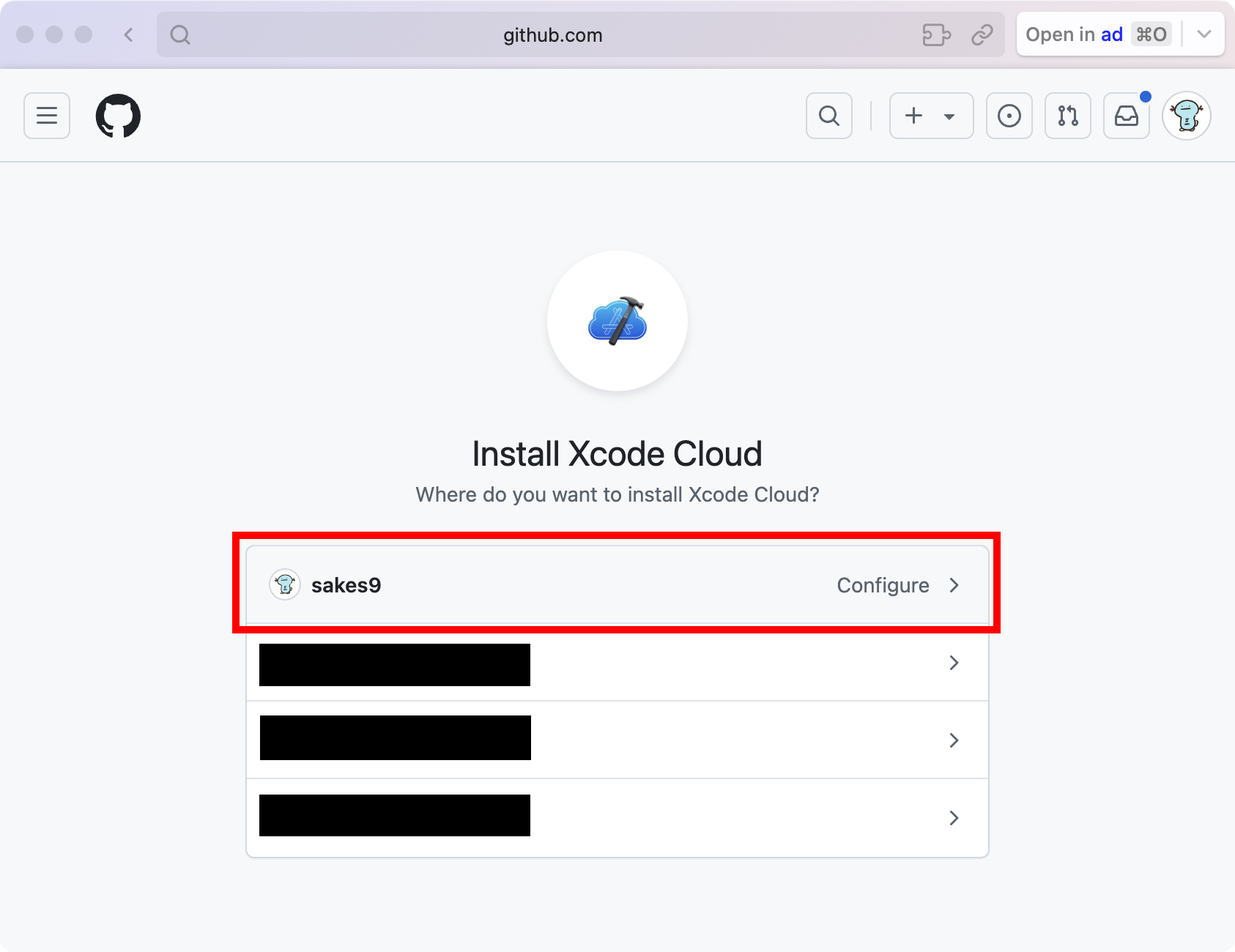Open GitHub search
Image resolution: width=1235 pixels, height=952 pixels.
pos(828,115)
